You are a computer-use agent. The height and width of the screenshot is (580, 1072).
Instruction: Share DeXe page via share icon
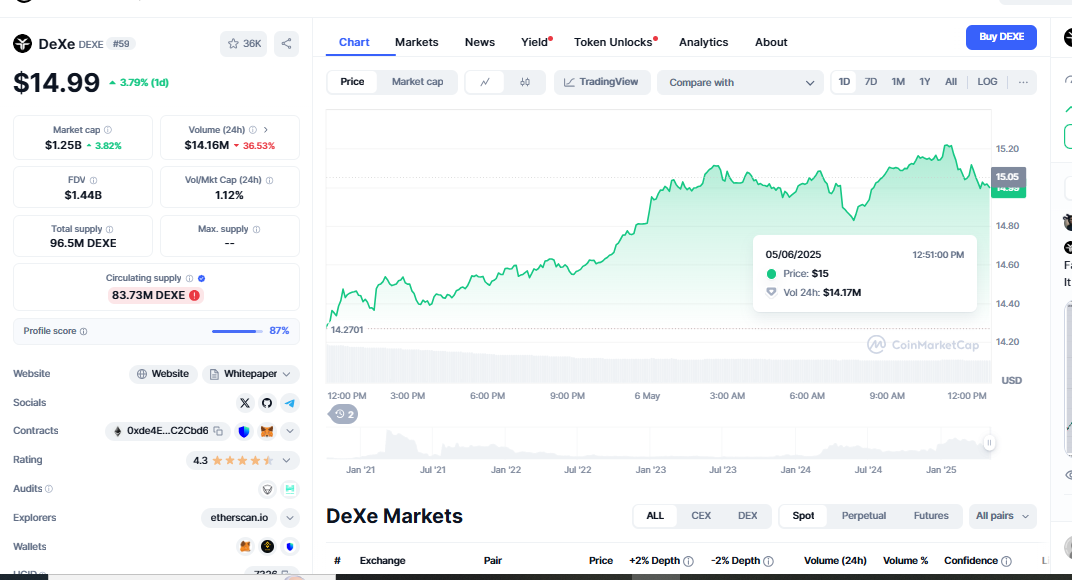tap(286, 44)
